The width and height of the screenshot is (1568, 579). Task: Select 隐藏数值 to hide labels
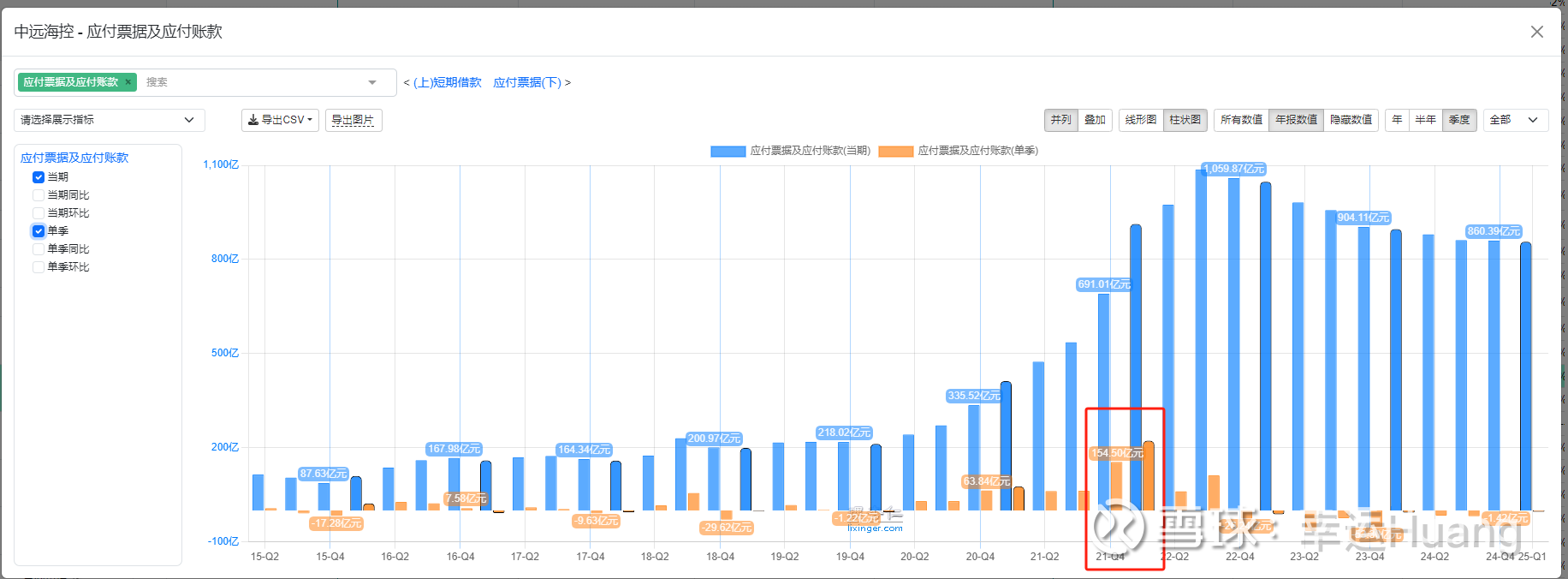click(1351, 120)
